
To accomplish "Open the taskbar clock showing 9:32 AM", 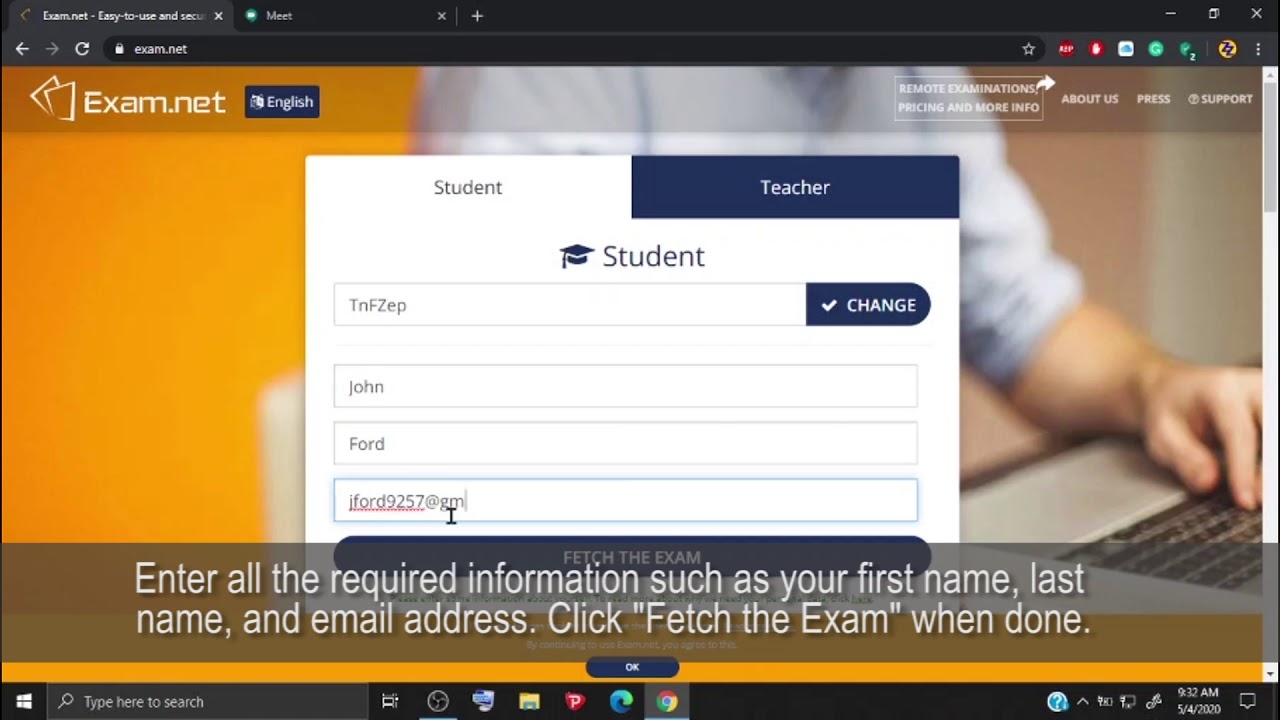I will pyautogui.click(x=1198, y=701).
